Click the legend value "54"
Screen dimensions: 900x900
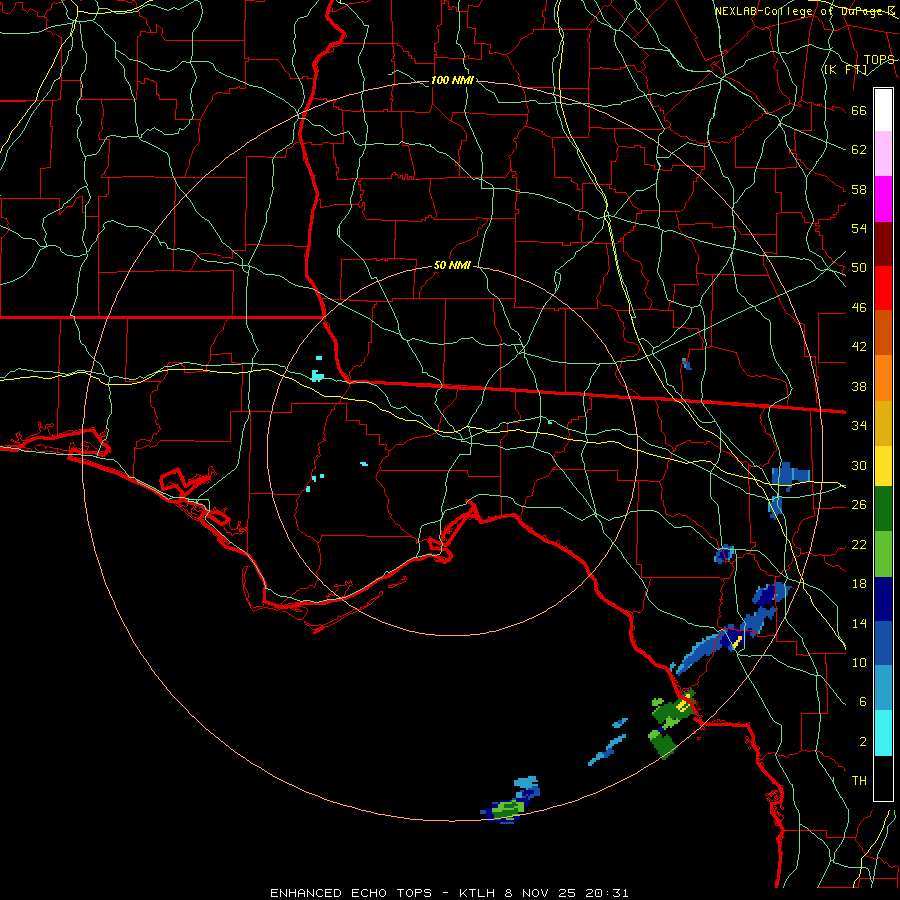859,228
